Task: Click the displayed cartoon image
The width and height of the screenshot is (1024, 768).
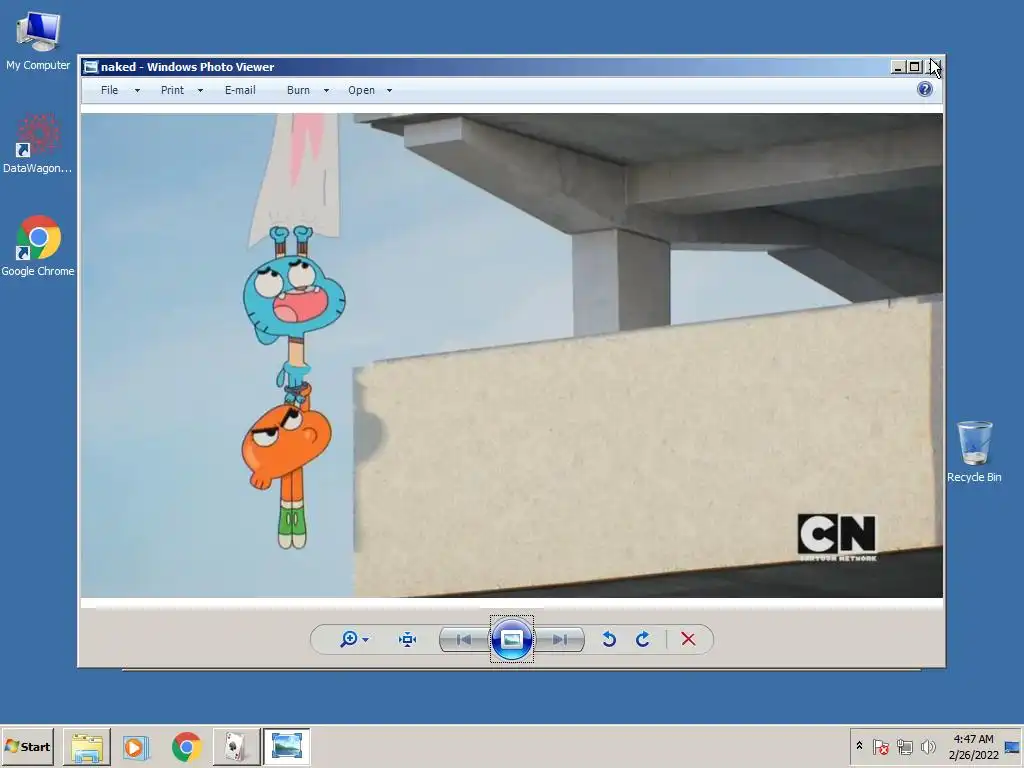Action: (511, 355)
